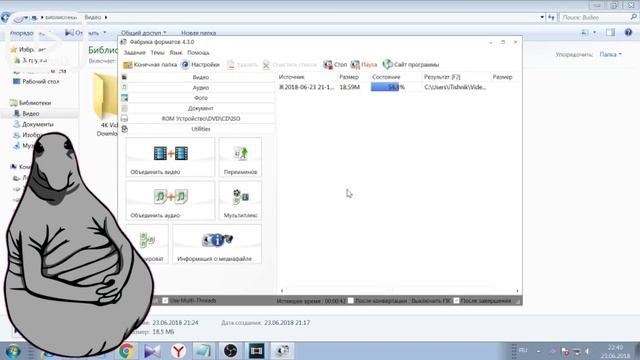This screenshot has height=360, width=640.
Task: Open the Задание menu
Action: point(134,53)
